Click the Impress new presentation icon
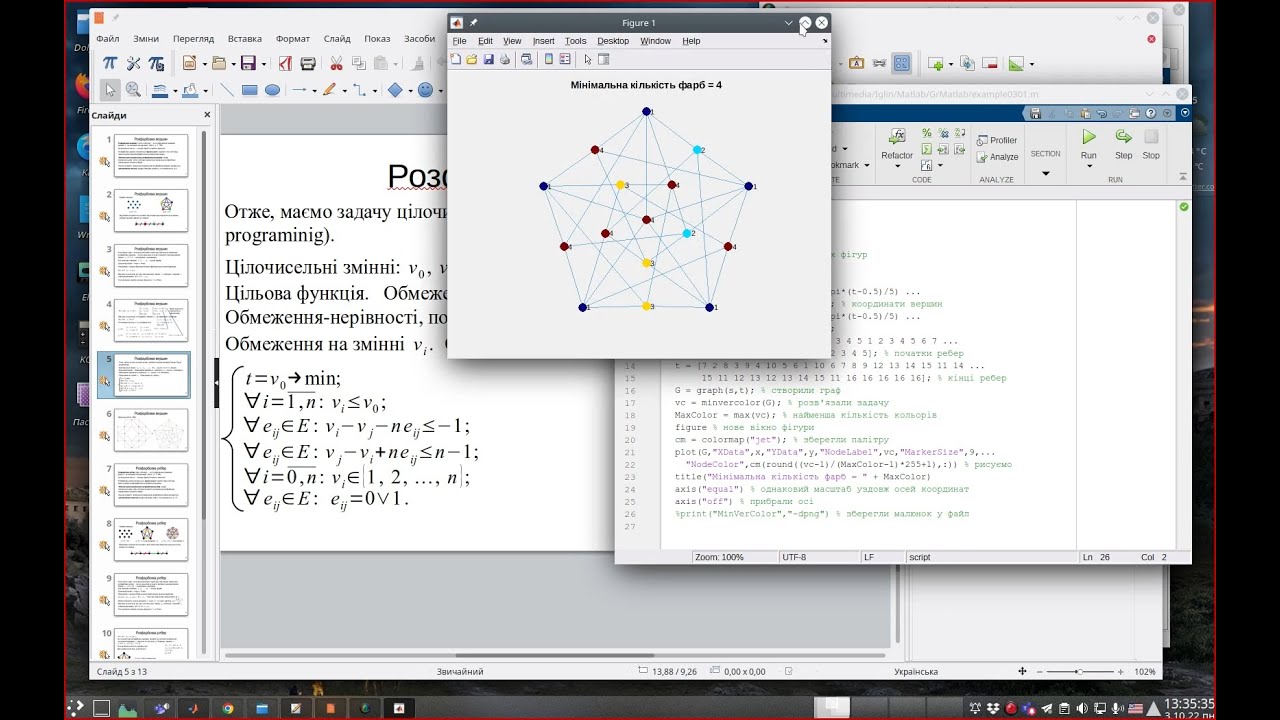 [x=189, y=63]
